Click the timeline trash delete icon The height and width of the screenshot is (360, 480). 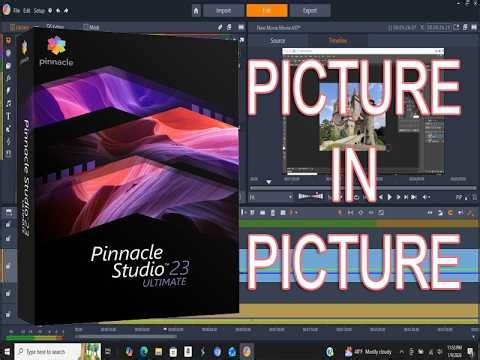(273, 212)
